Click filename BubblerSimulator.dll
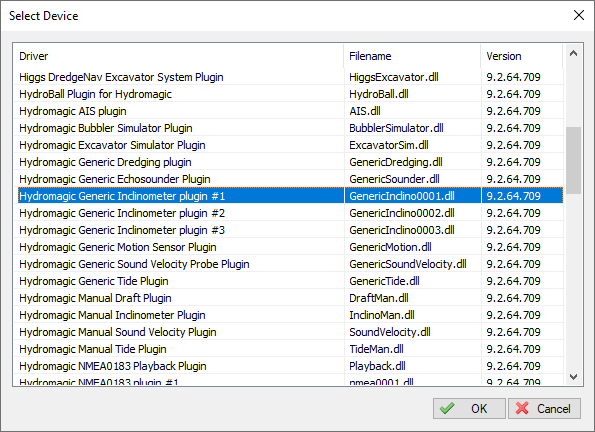595x432 pixels. pyautogui.click(x=396, y=128)
